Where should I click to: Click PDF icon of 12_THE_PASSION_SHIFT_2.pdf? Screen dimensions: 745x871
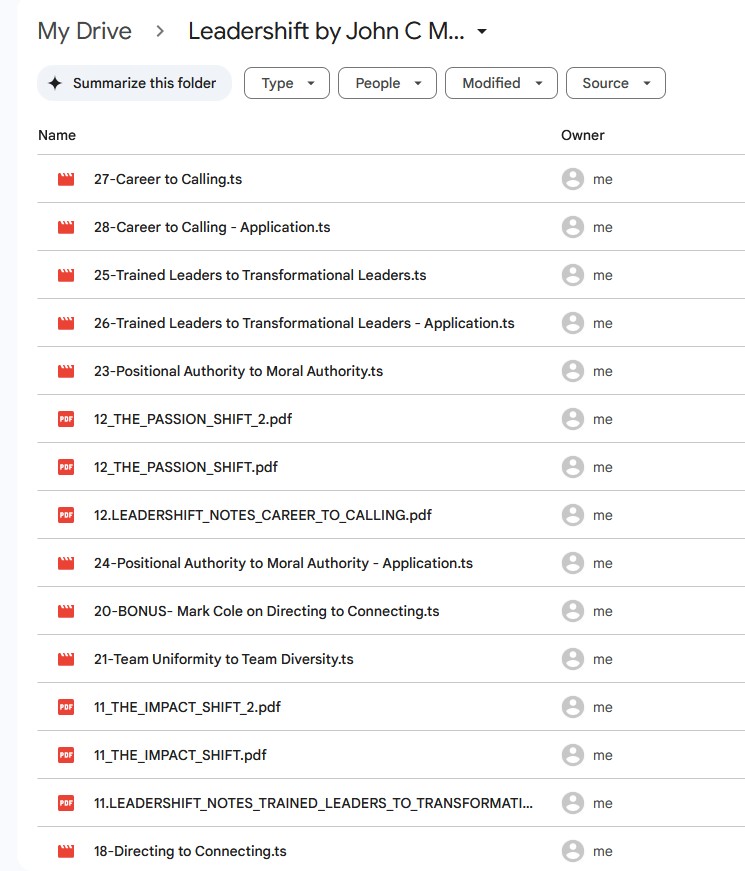coord(66,420)
